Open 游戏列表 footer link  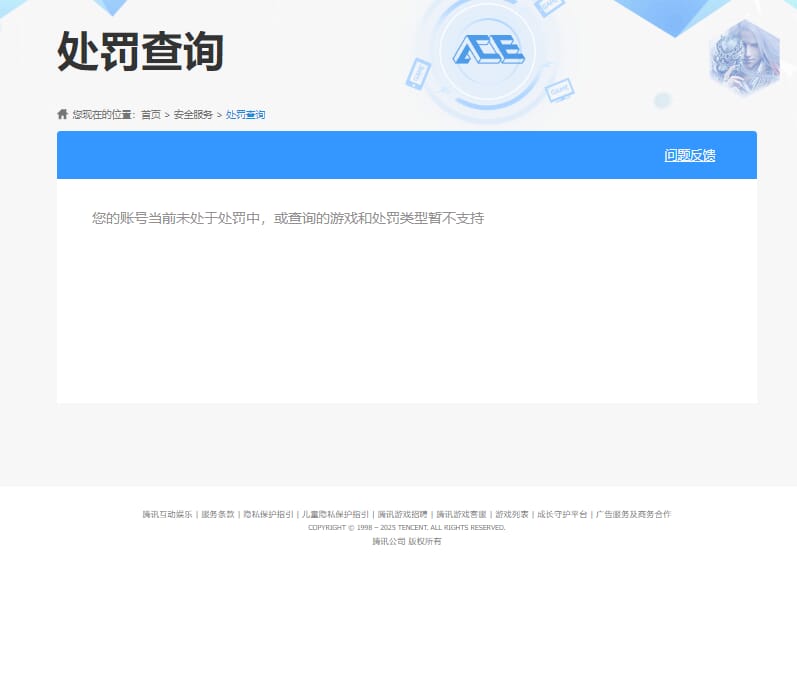tap(512, 514)
